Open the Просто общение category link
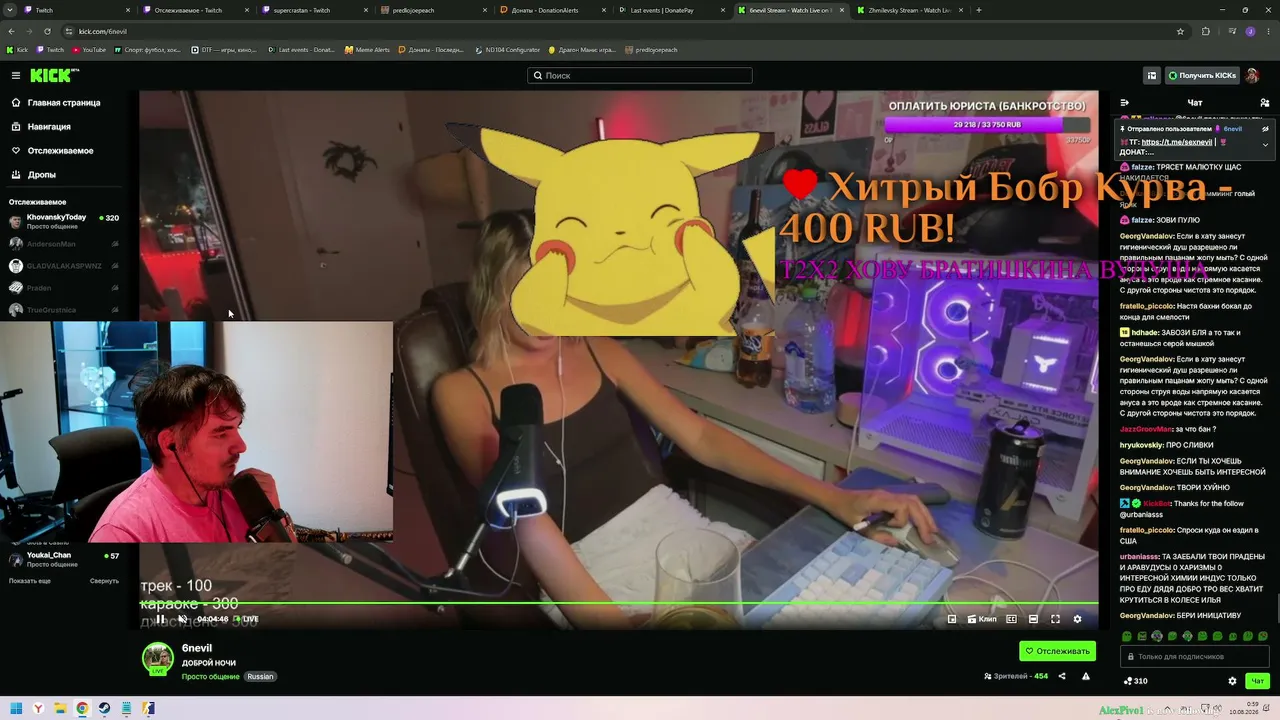The height and width of the screenshot is (720, 1280). pos(210,677)
